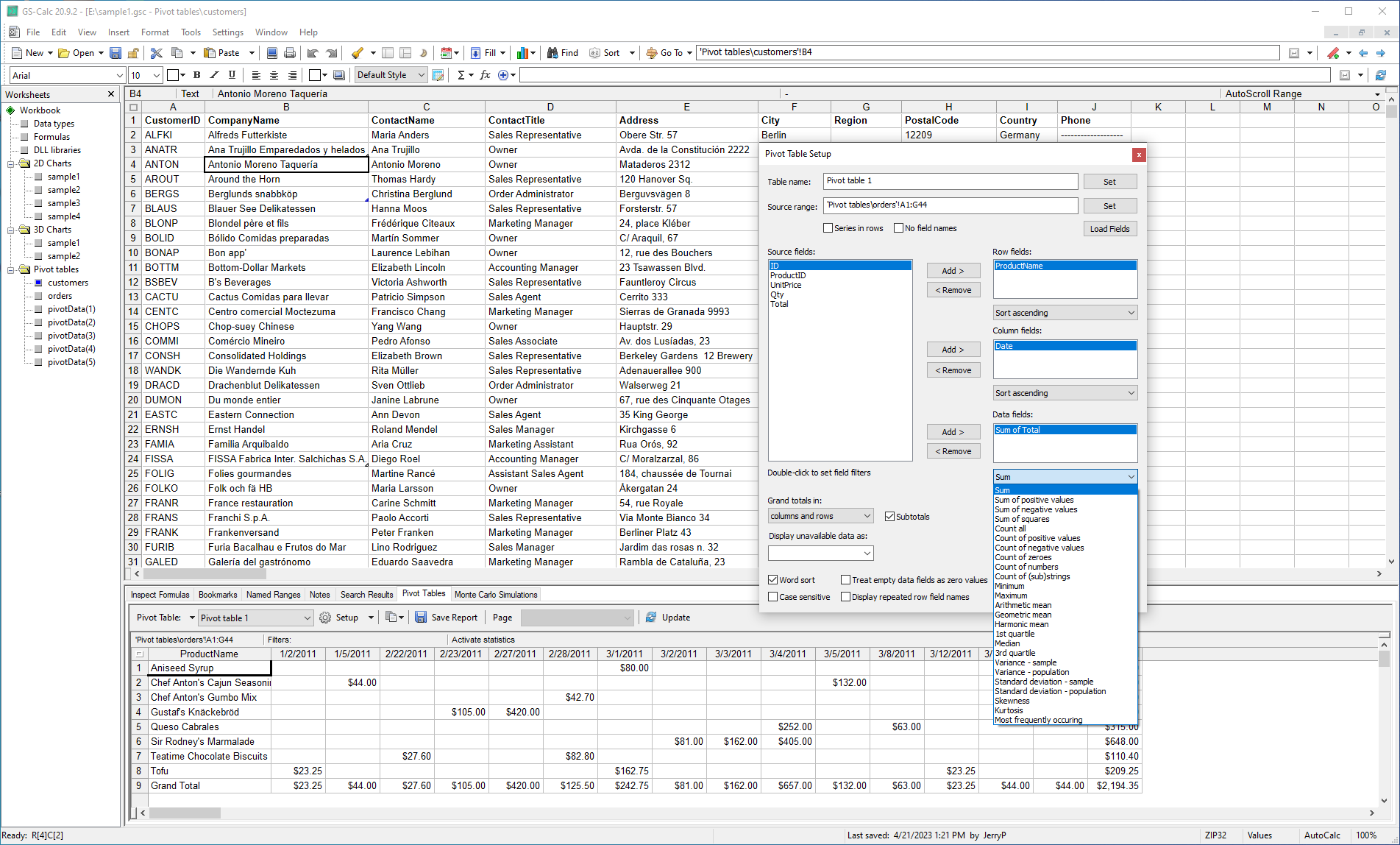Click the Save floppy disk toolbar icon
Screen dimensions: 1400x845
[116, 53]
